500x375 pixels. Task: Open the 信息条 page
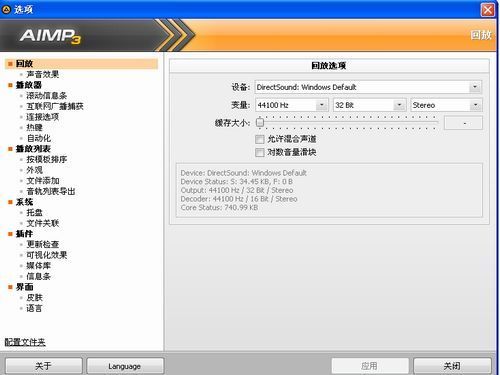coord(39,276)
